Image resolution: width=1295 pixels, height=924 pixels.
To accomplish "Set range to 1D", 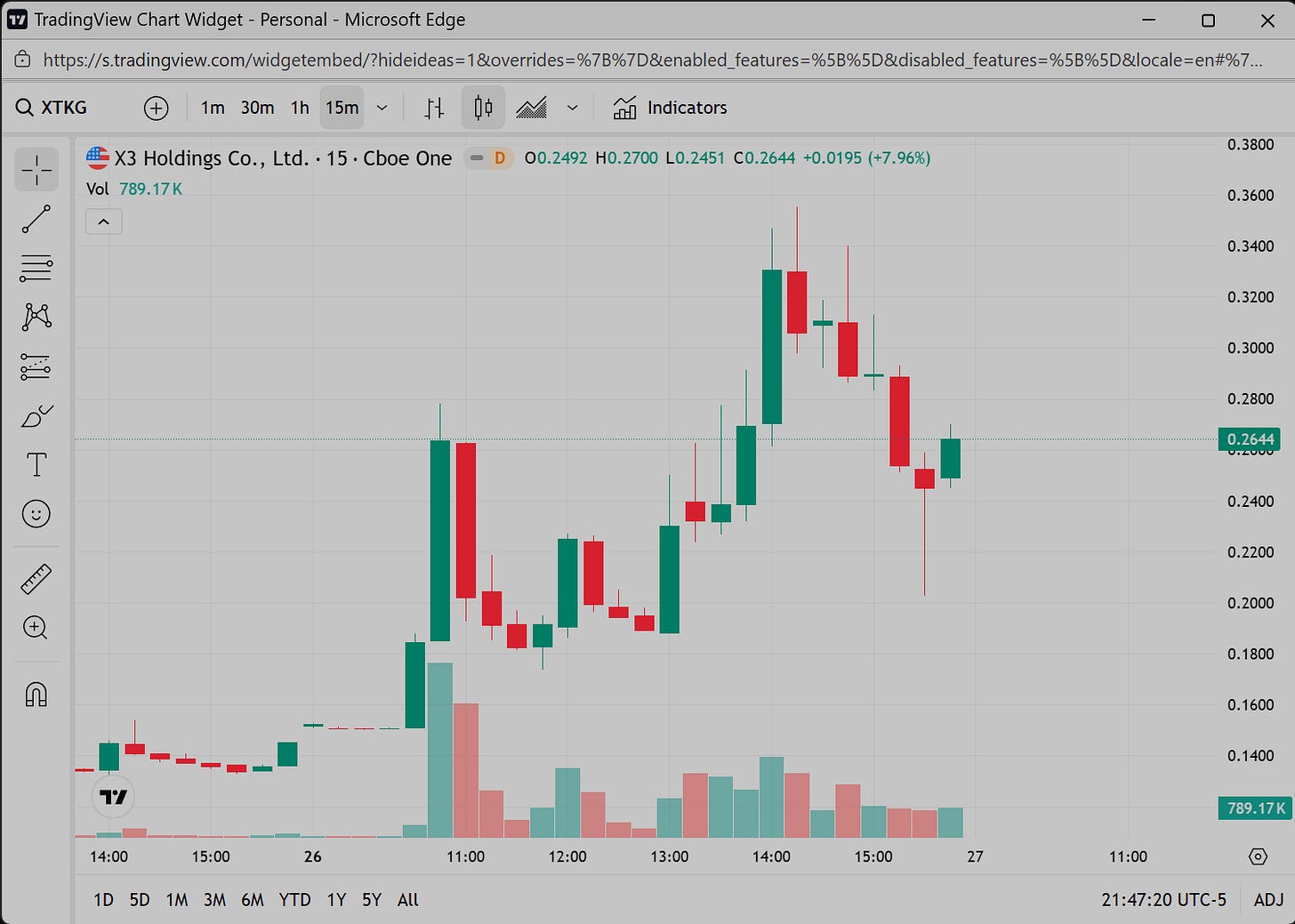I will point(103,900).
